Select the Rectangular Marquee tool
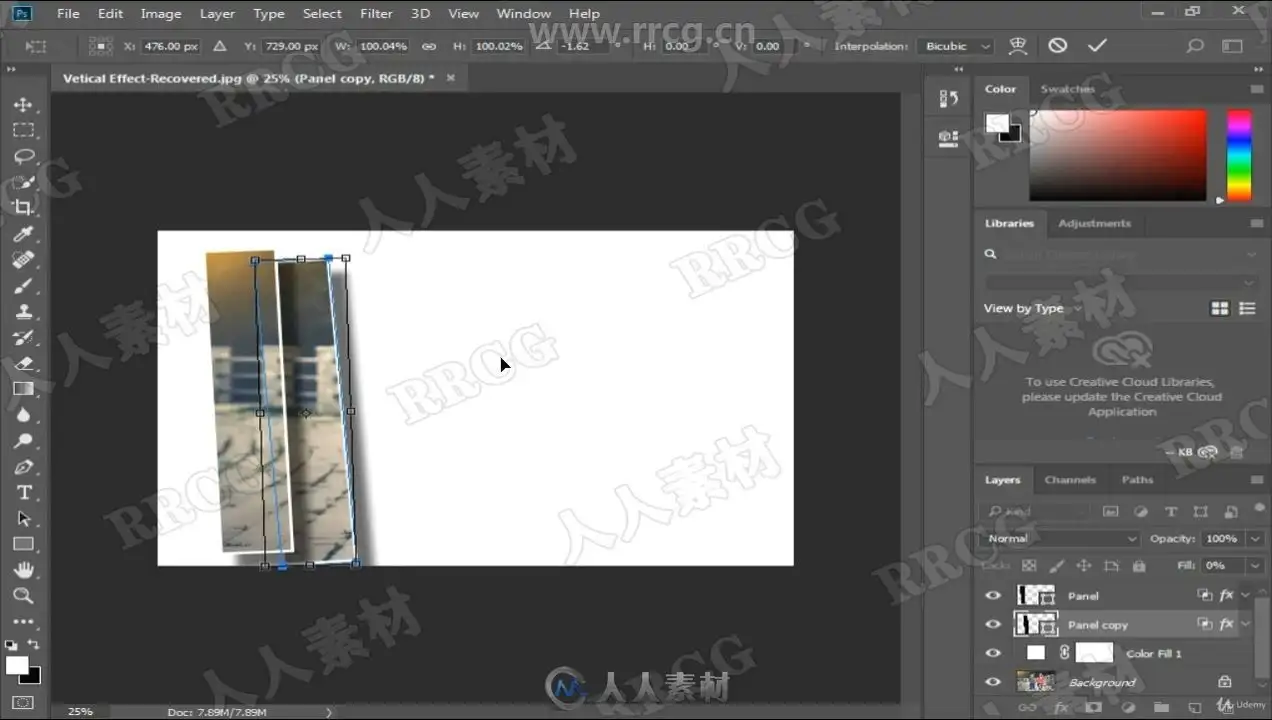Image resolution: width=1272 pixels, height=720 pixels. click(23, 130)
